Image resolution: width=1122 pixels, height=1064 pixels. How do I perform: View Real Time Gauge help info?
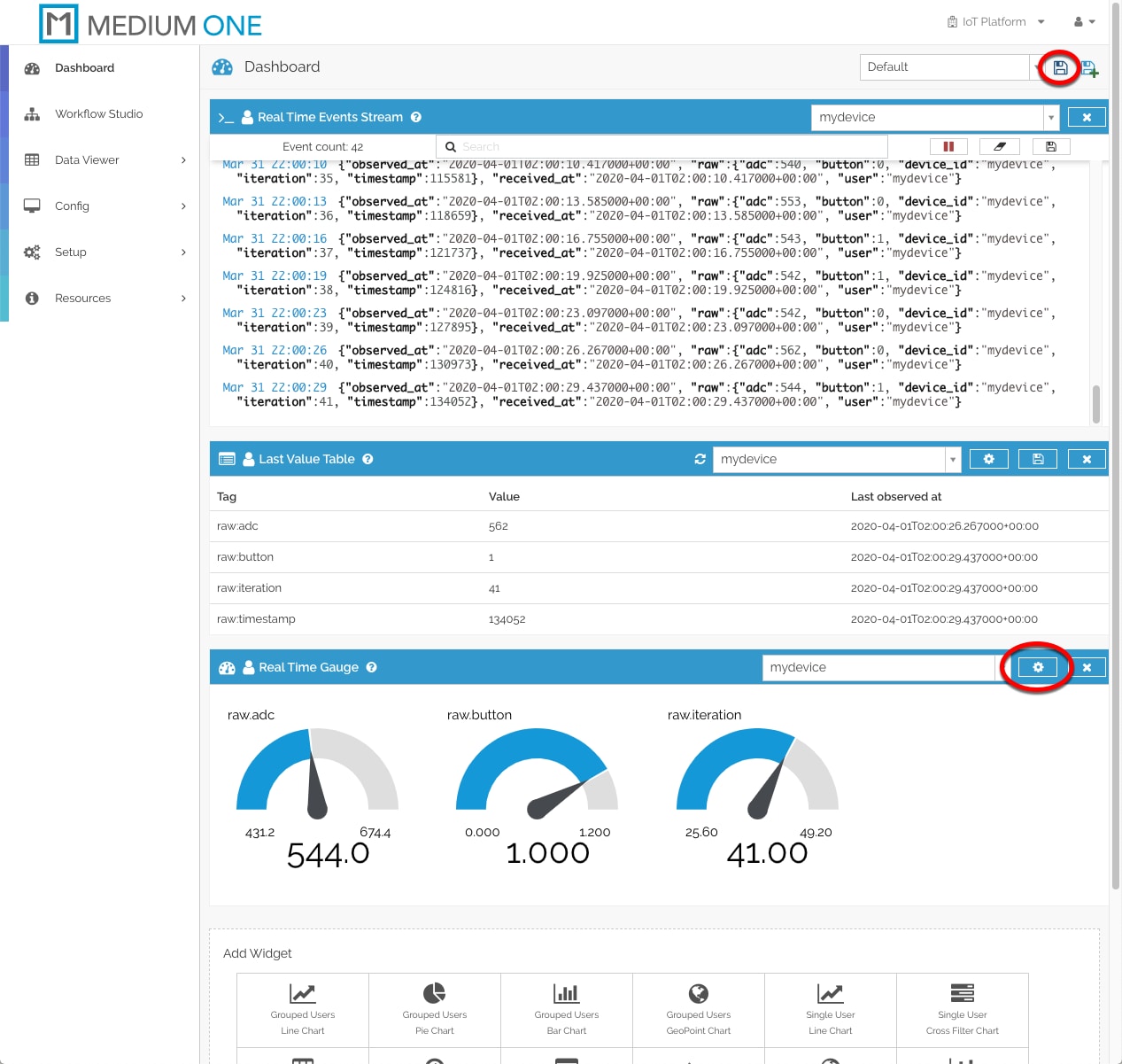(370, 667)
